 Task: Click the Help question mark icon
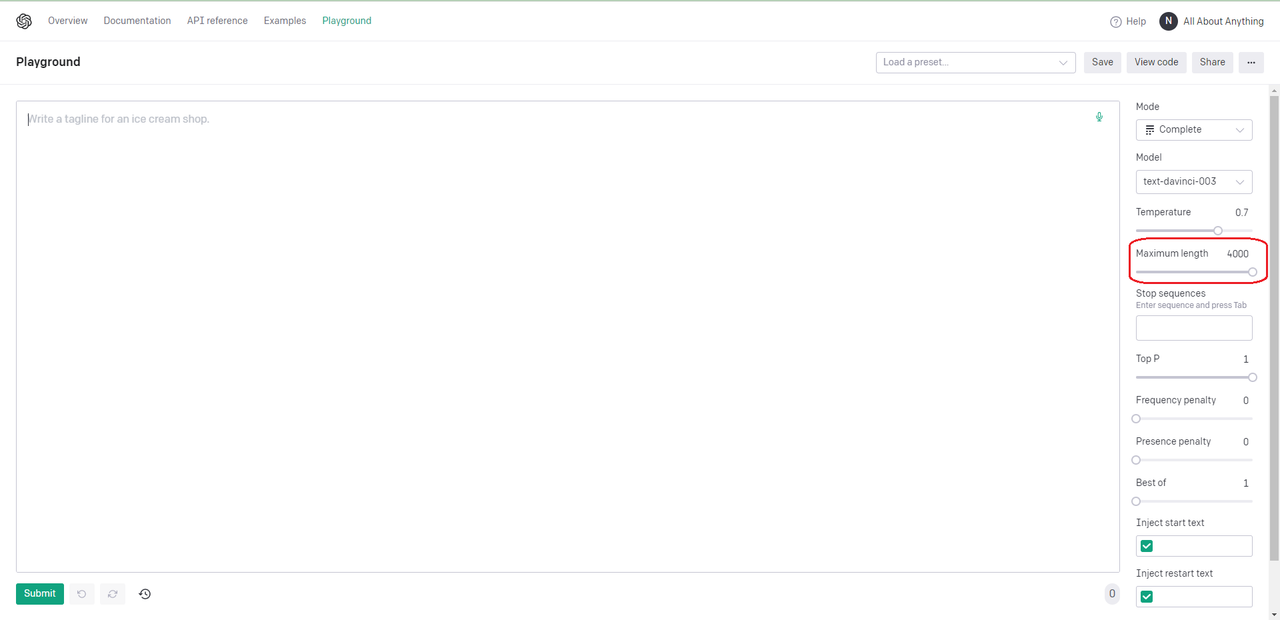[x=1116, y=21]
